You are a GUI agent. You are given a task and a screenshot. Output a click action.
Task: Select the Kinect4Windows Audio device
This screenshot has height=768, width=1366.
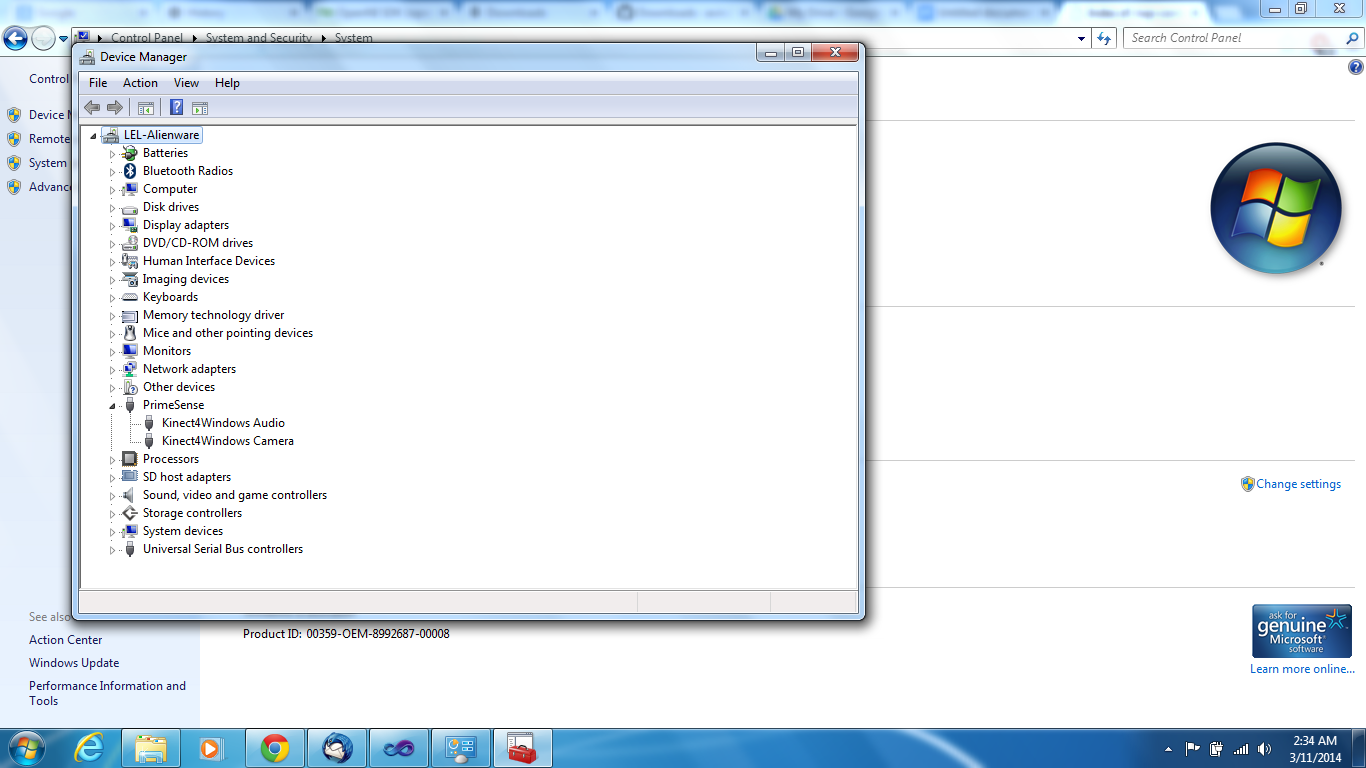pyautogui.click(x=223, y=423)
